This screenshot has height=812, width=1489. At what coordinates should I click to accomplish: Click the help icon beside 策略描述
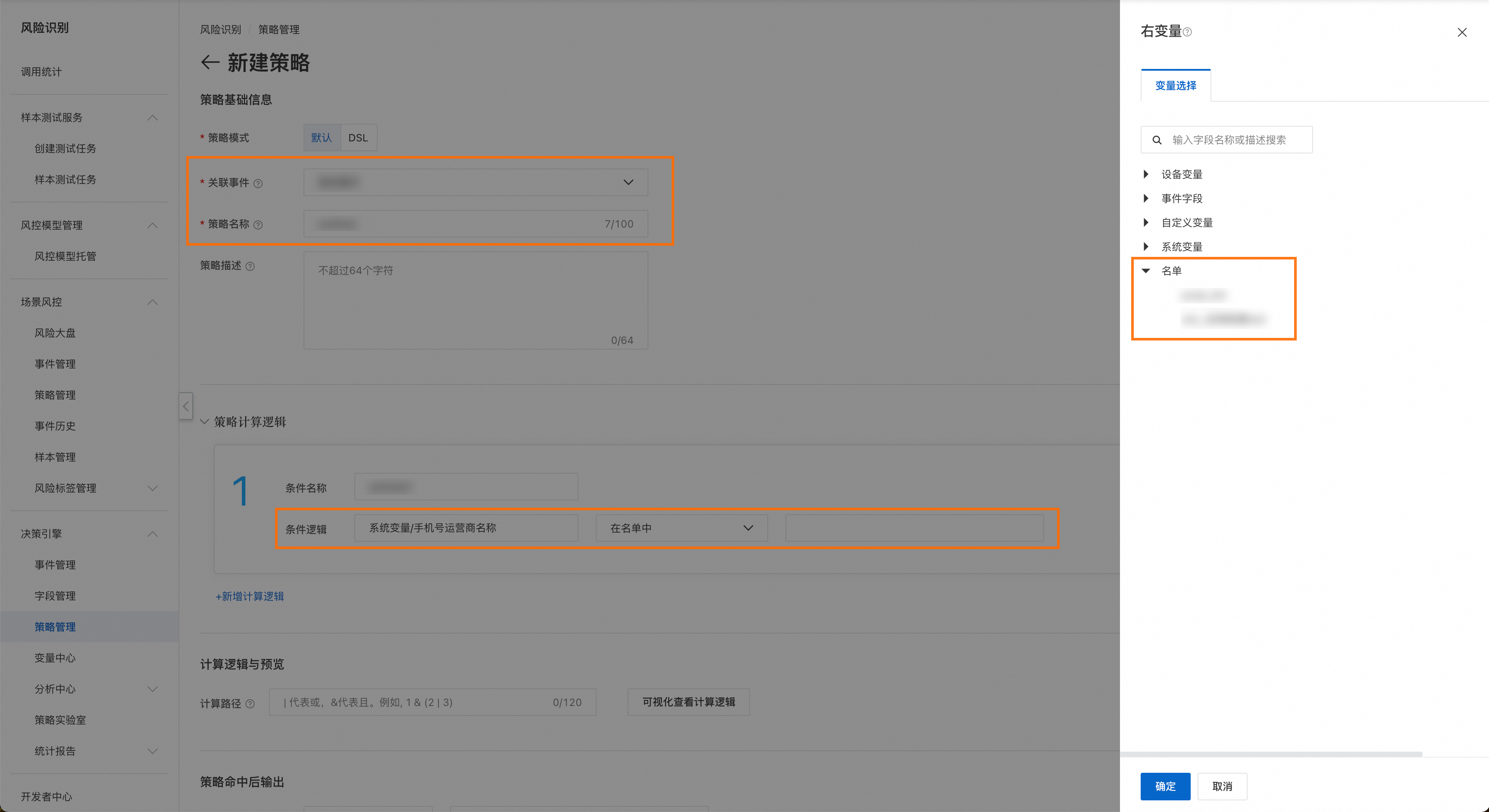(250, 266)
